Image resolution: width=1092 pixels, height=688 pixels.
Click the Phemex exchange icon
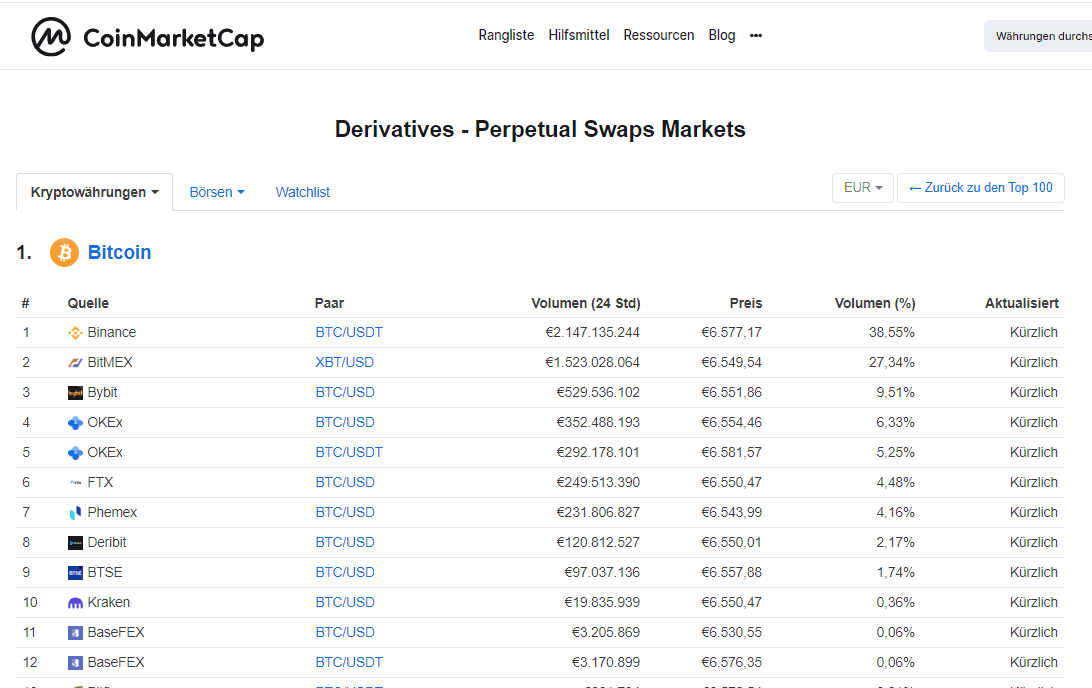coord(75,513)
